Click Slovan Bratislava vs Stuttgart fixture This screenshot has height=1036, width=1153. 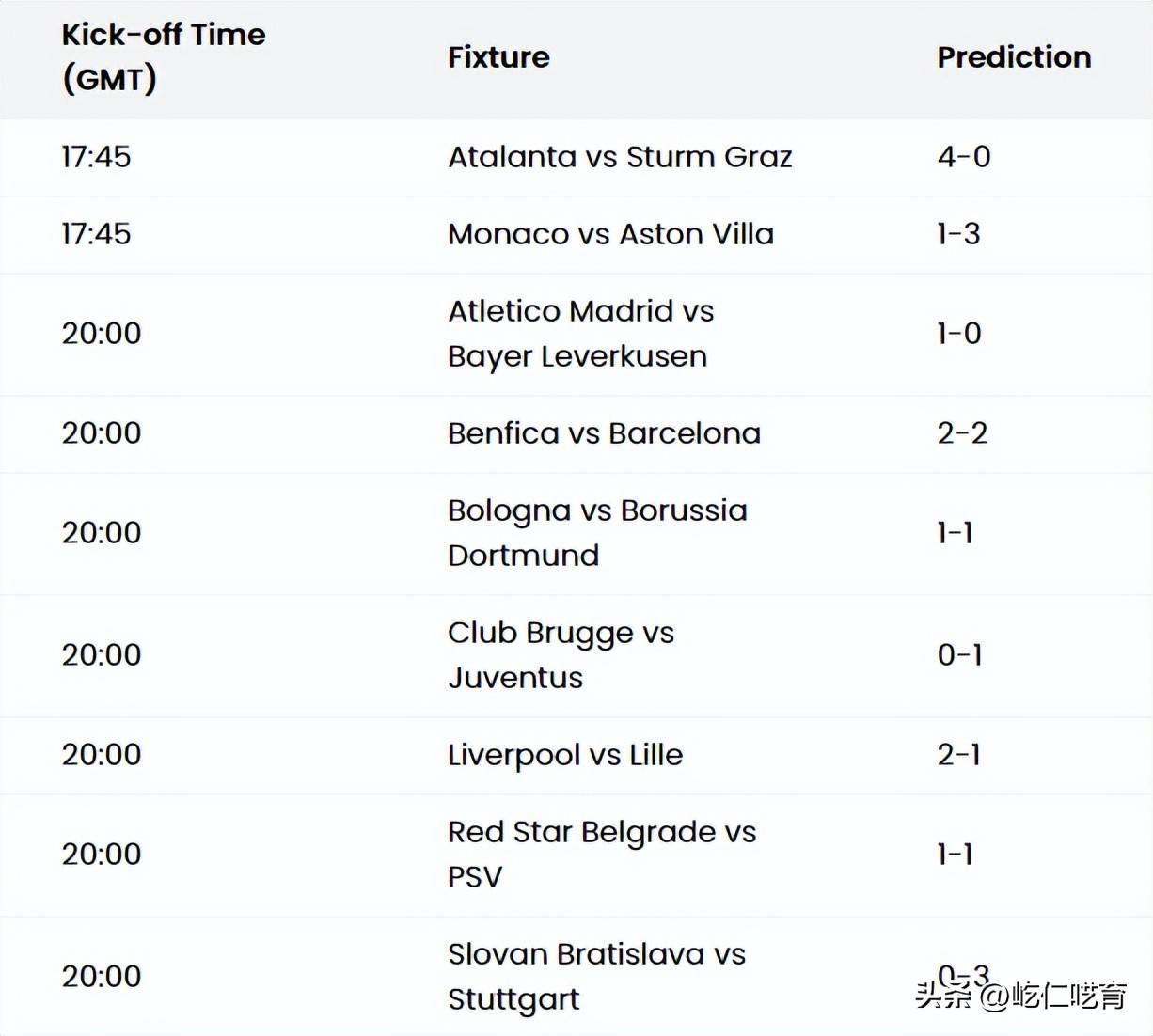click(596, 977)
